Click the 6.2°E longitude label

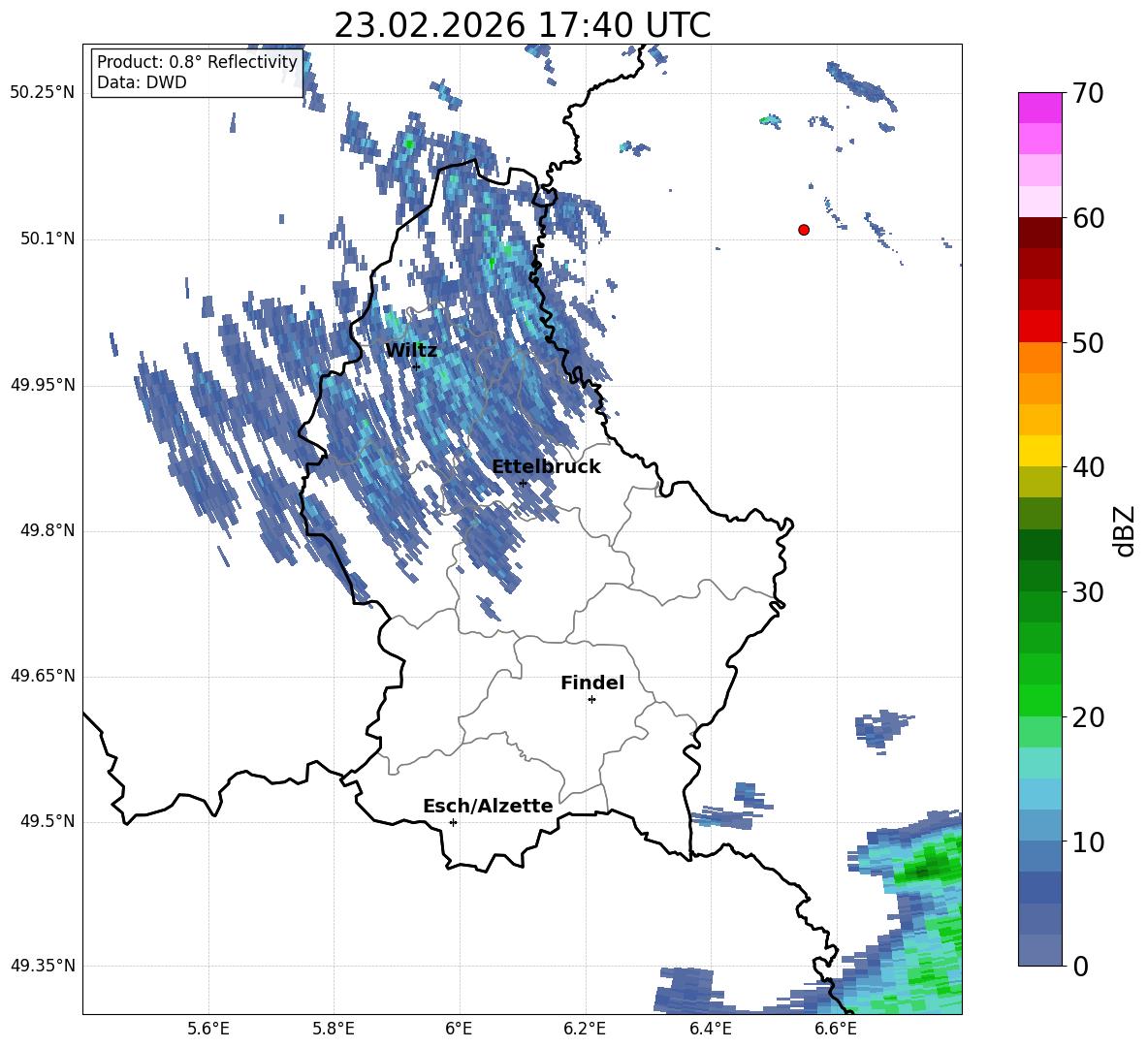[585, 1029]
